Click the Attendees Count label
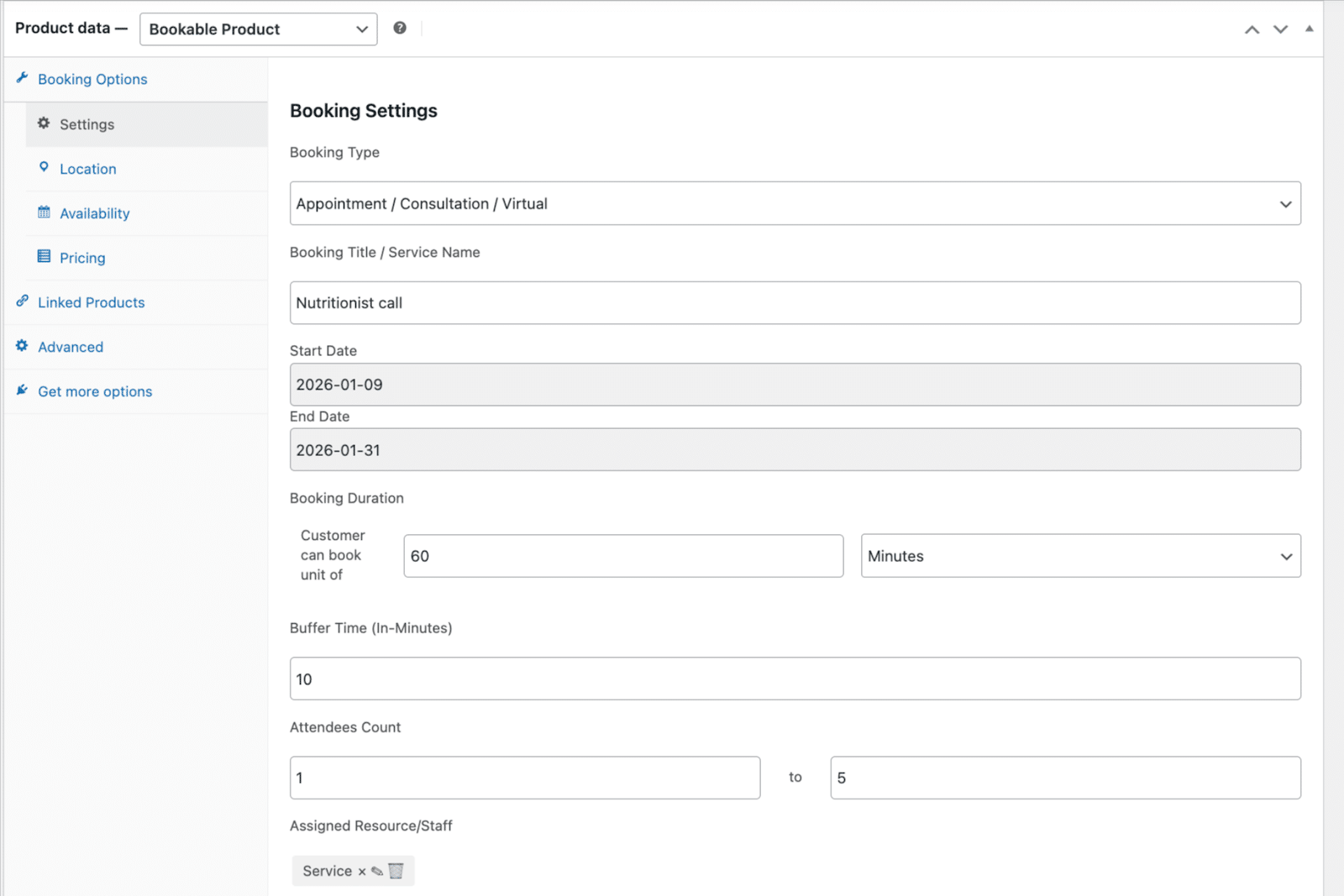The width and height of the screenshot is (1344, 896). coord(345,727)
